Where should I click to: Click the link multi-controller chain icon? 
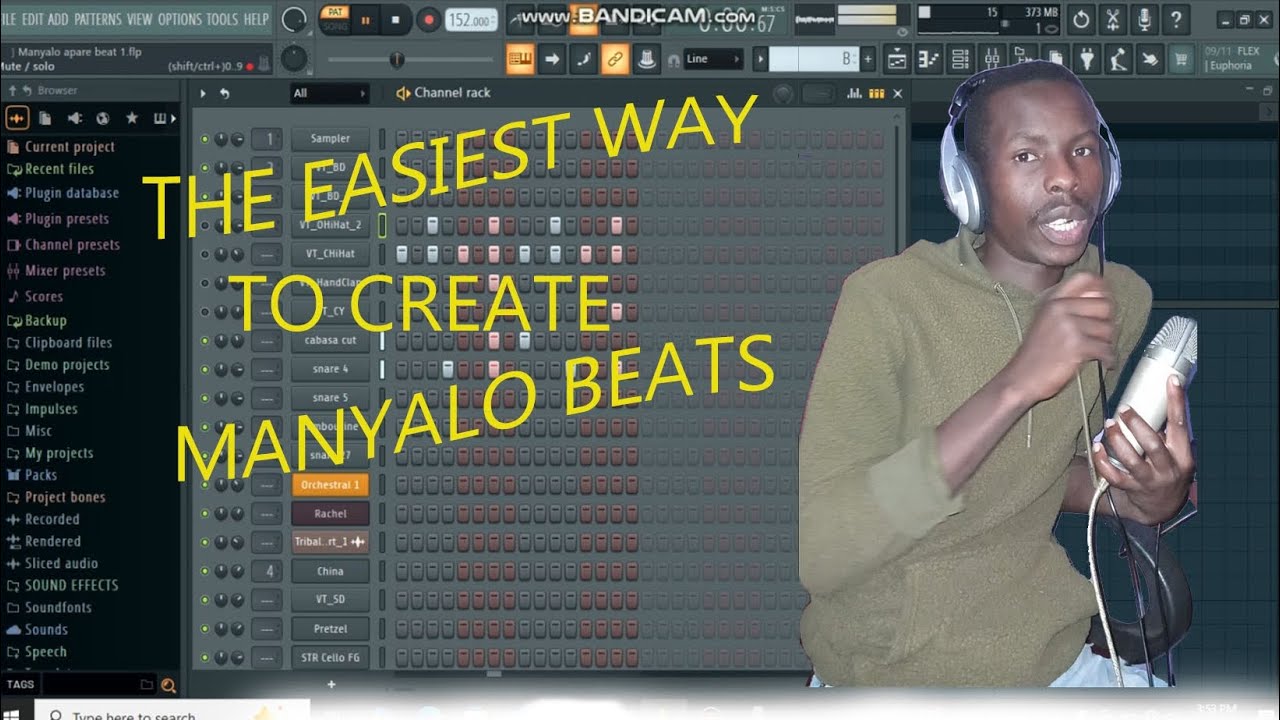(615, 59)
